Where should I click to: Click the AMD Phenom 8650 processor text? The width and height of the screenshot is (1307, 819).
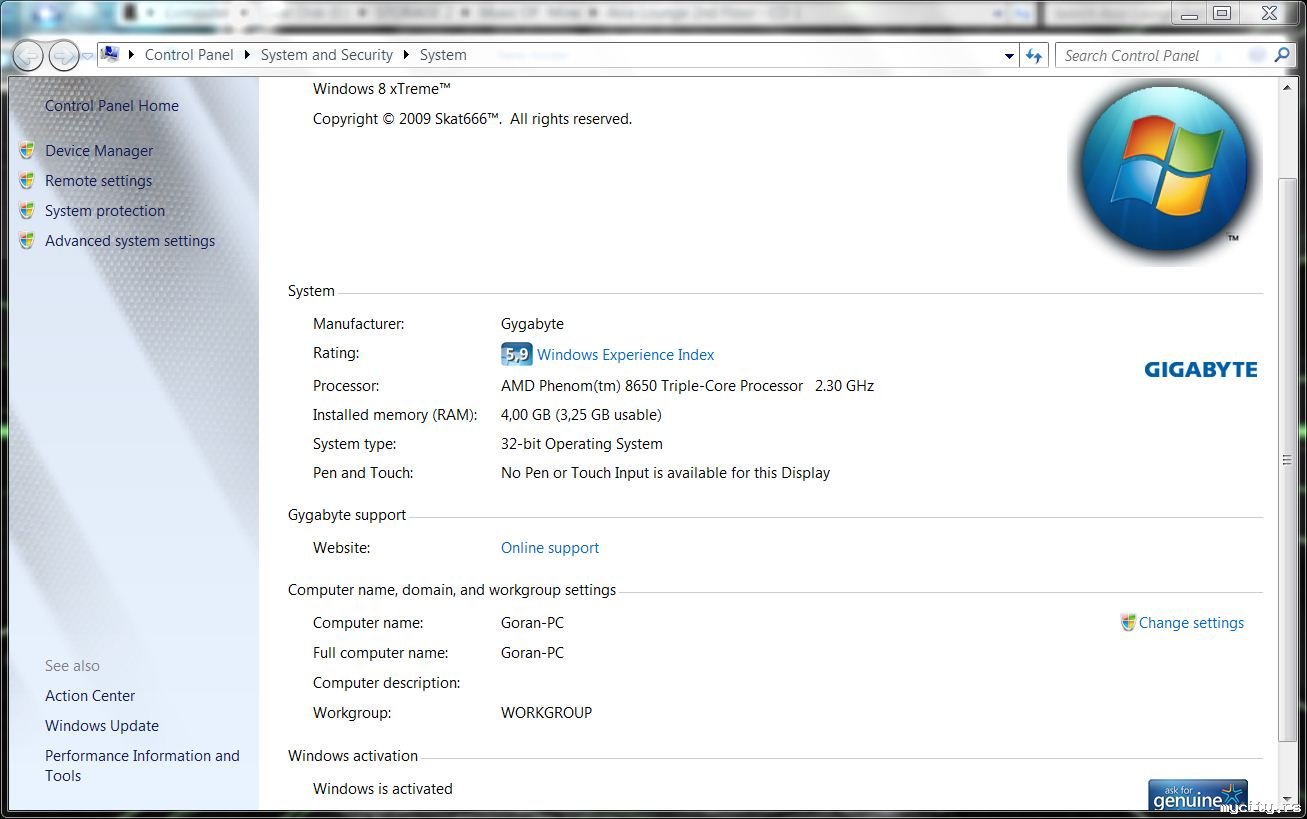tap(688, 386)
